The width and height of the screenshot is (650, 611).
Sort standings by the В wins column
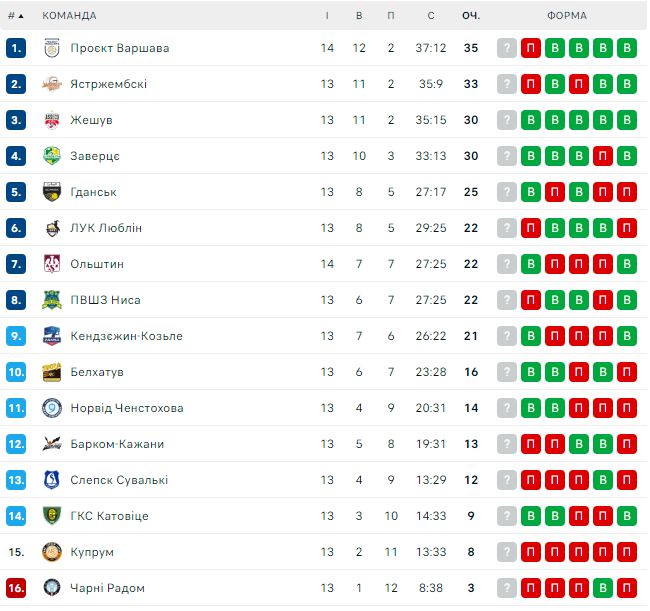point(359,16)
